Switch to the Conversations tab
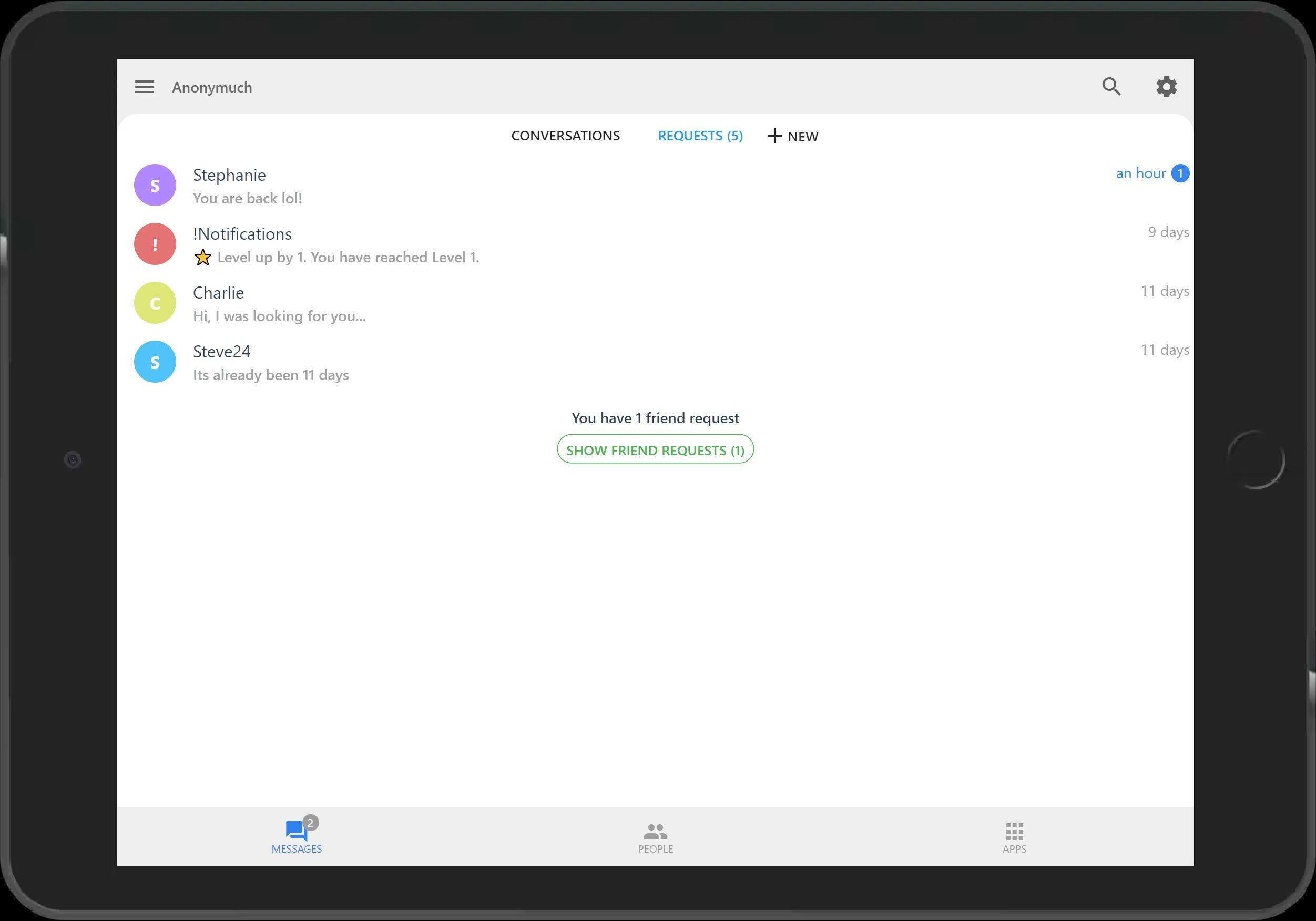This screenshot has height=921, width=1316. [565, 136]
